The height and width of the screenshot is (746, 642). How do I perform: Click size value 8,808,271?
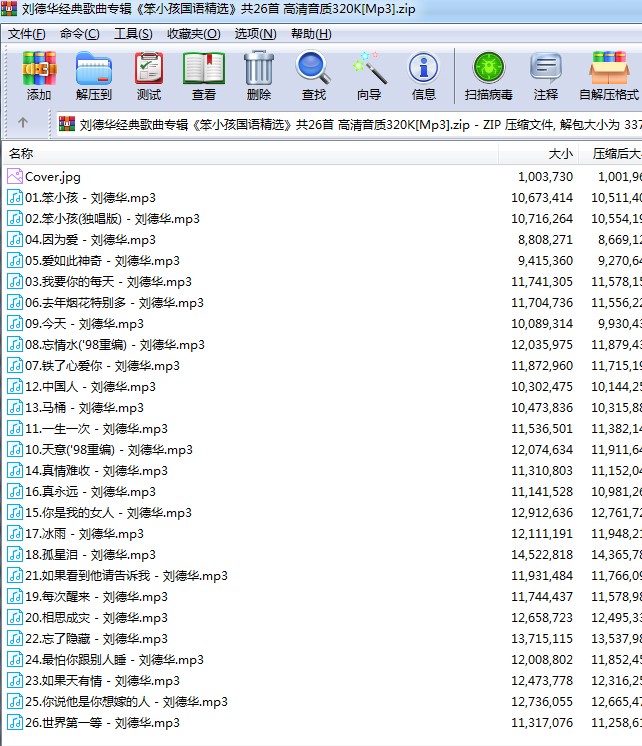click(x=545, y=239)
